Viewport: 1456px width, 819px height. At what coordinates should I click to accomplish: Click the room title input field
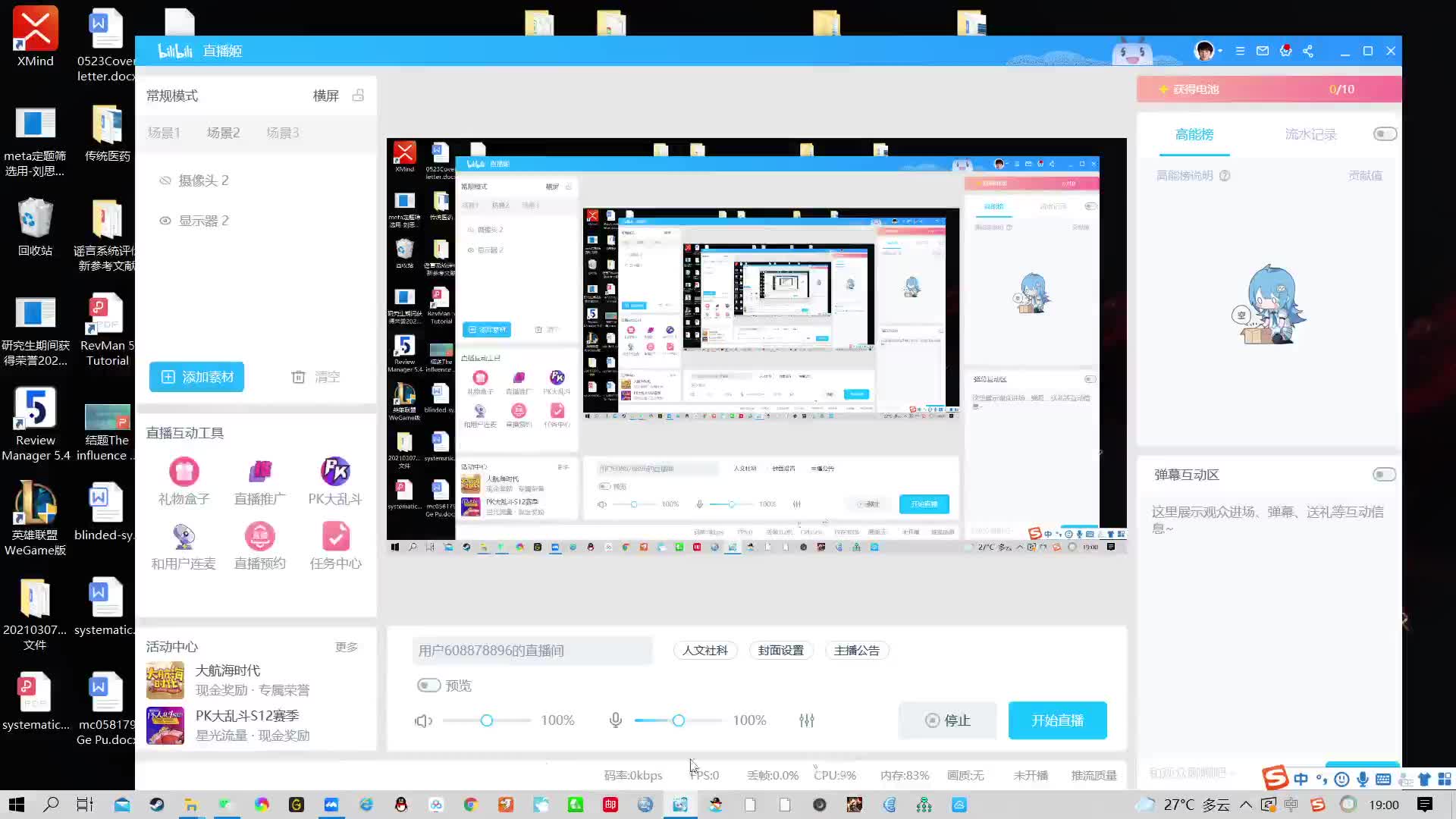click(532, 651)
